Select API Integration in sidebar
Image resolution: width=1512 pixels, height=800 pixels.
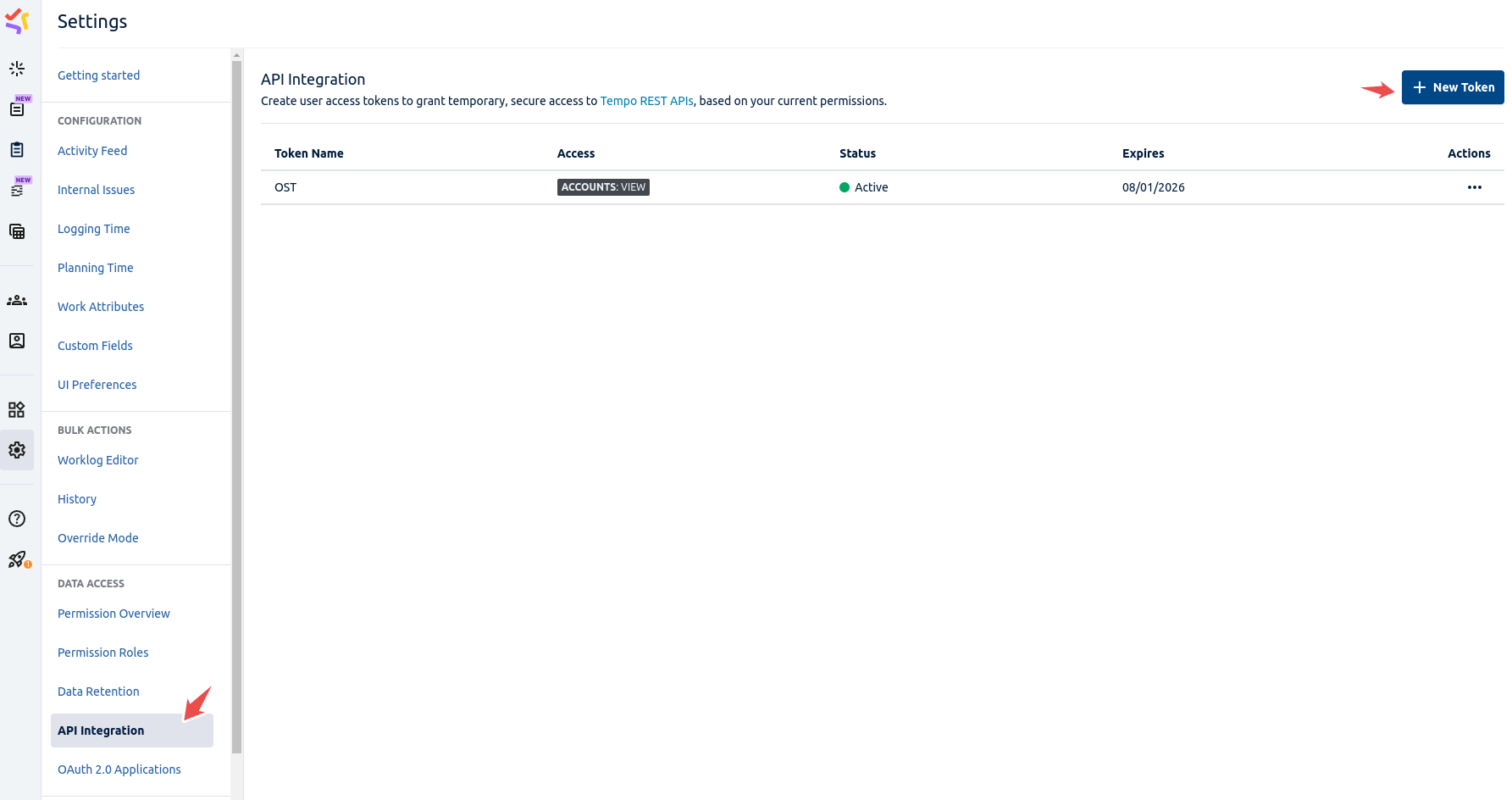point(132,731)
